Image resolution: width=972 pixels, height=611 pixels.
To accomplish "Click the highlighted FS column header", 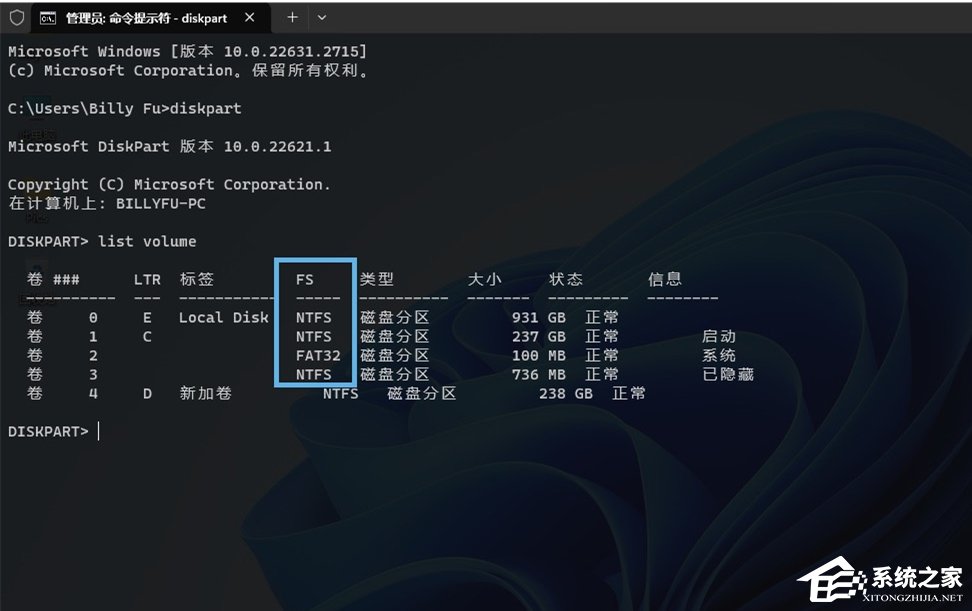I will pyautogui.click(x=305, y=279).
